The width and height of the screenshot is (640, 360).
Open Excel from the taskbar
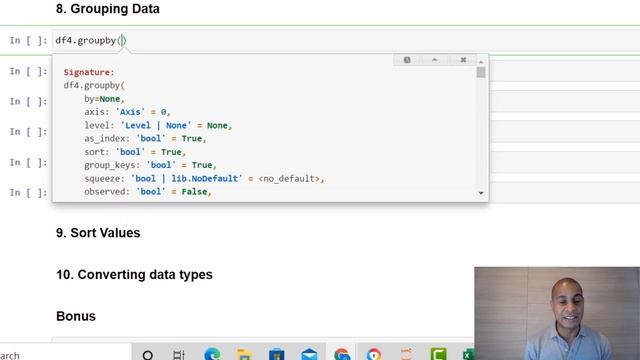coord(469,354)
